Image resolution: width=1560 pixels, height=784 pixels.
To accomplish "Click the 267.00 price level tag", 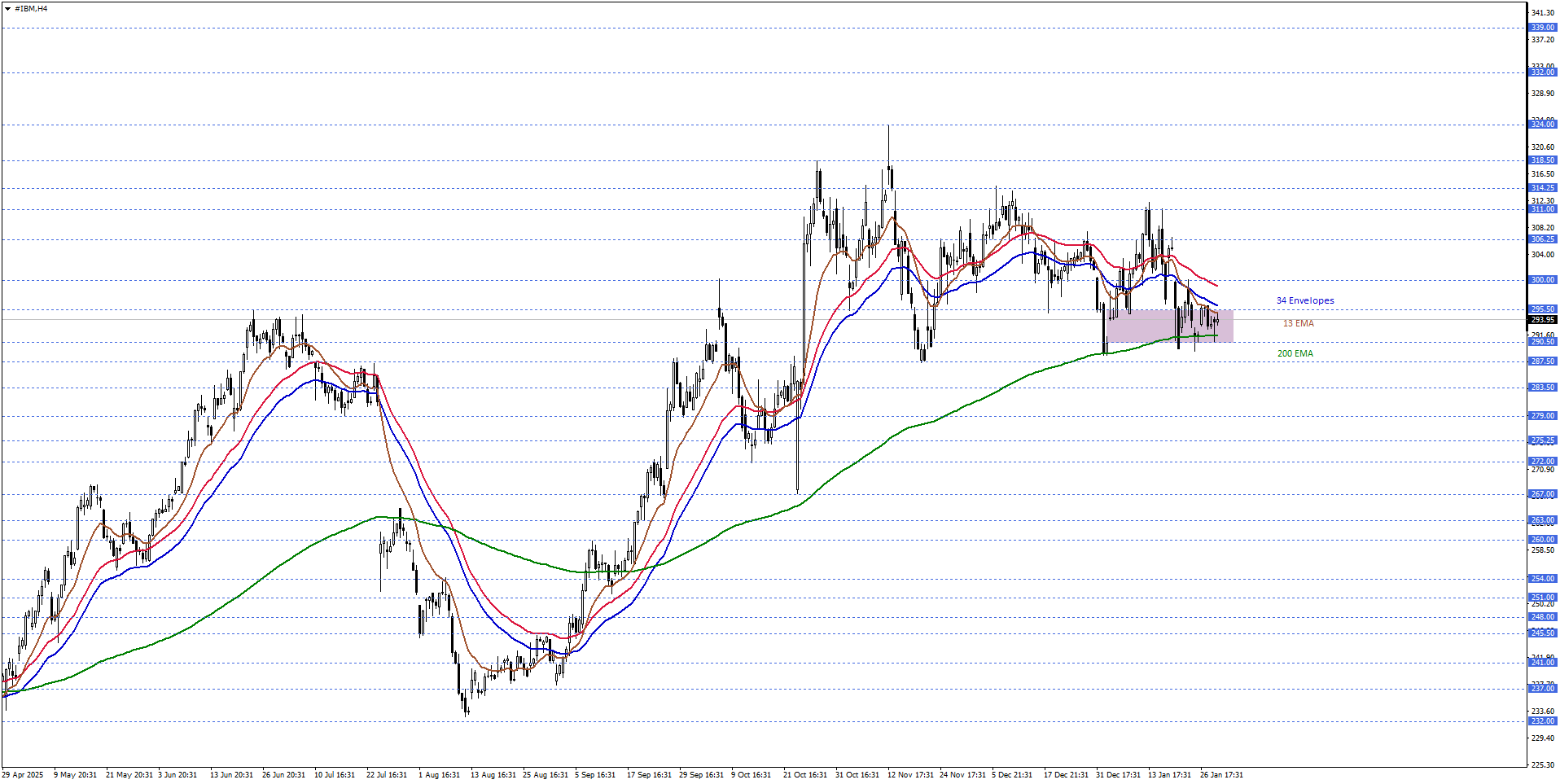I will coord(1542,494).
